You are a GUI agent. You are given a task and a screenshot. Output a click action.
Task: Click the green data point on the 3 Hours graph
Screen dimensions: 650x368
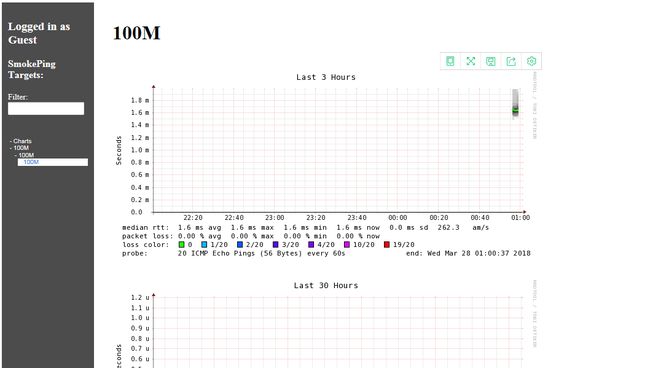[515, 110]
